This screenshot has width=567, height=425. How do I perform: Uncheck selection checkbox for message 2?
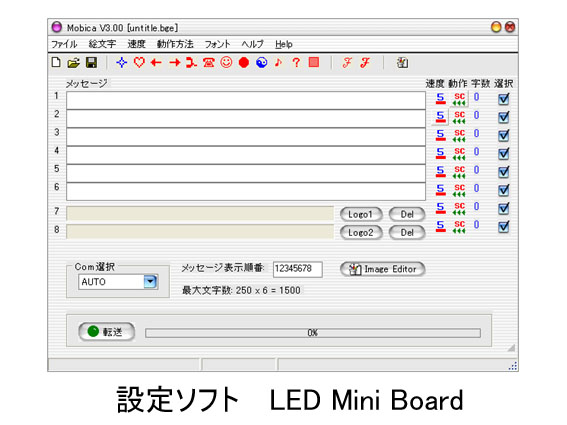(503, 117)
